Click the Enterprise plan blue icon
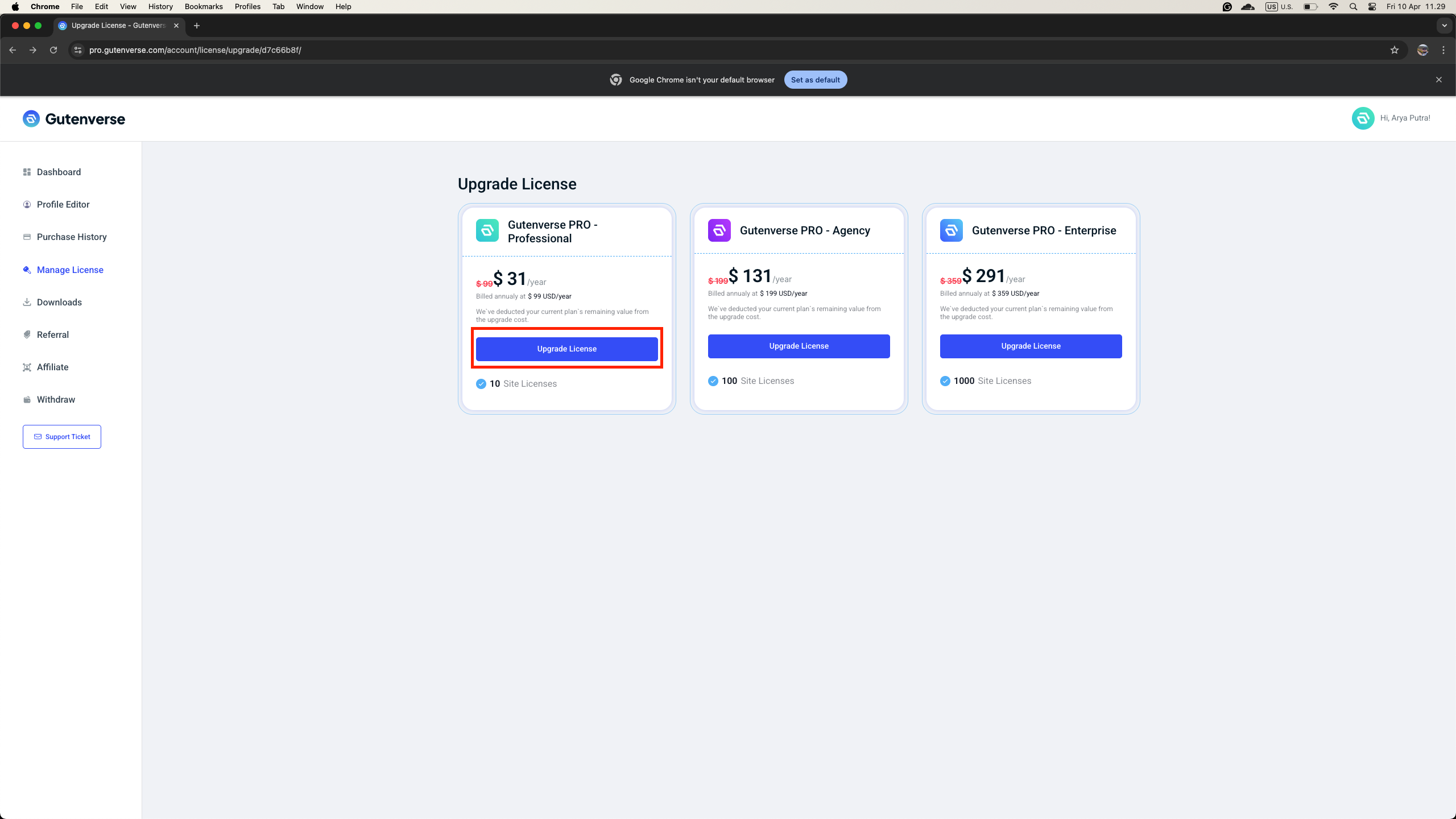The height and width of the screenshot is (819, 1456). coord(952,230)
